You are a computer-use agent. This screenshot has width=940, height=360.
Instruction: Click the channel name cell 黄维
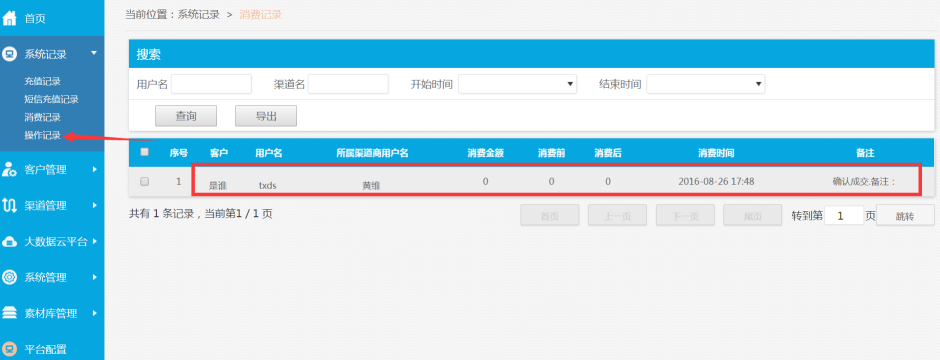tap(371, 186)
